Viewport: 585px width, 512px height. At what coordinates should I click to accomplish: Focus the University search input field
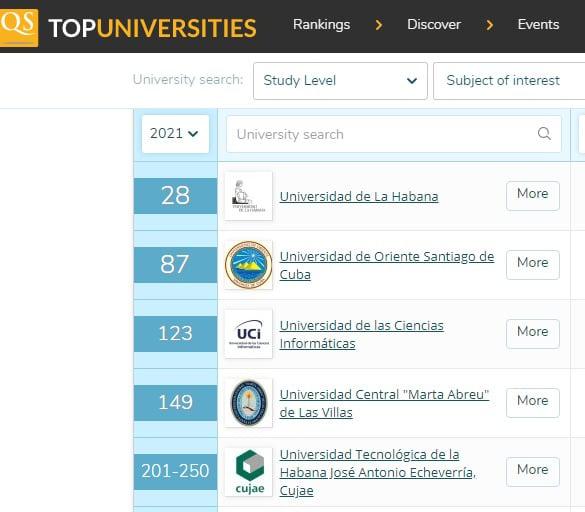pyautogui.click(x=394, y=134)
